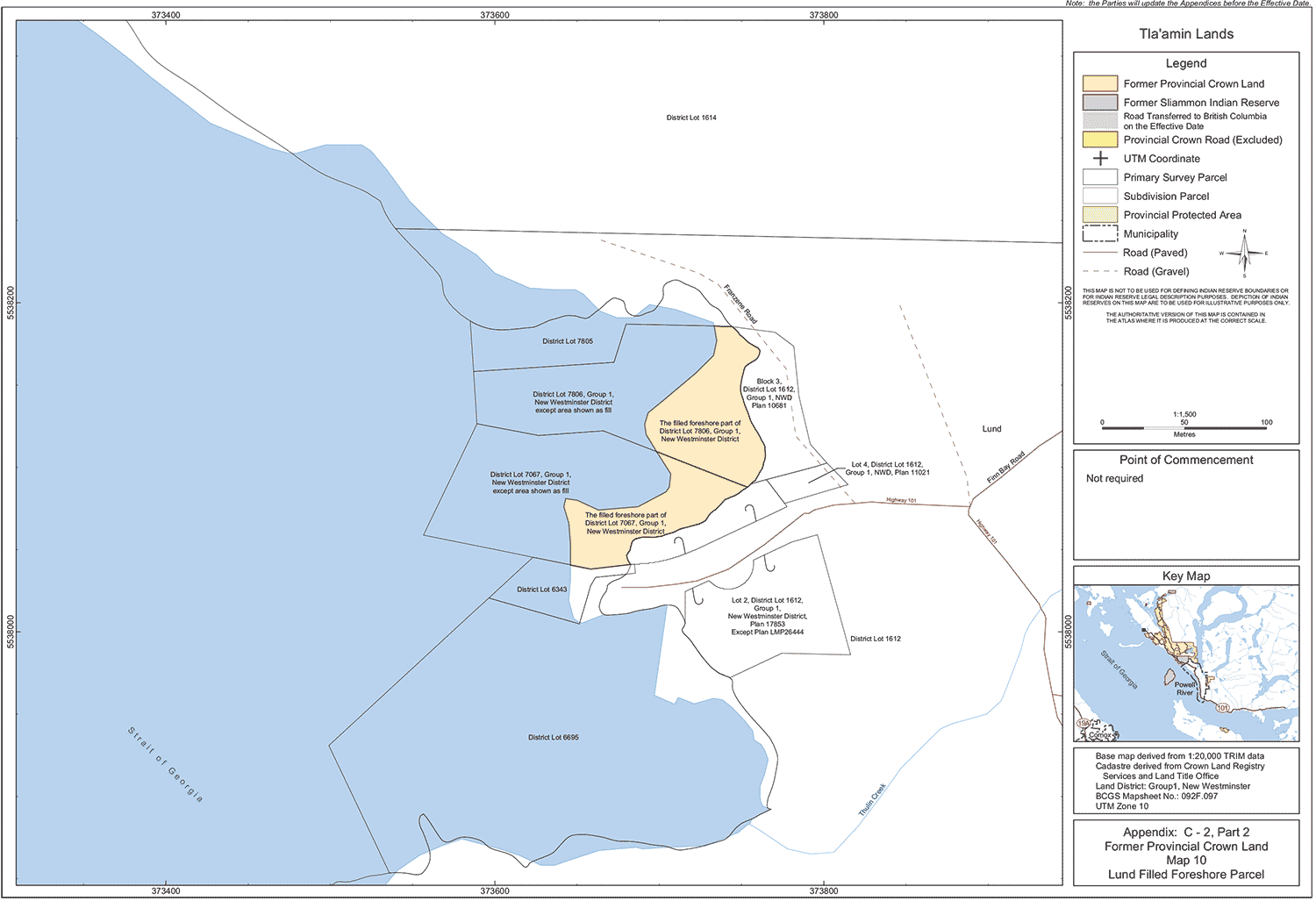Click the Strait of Georgia map label
Image resolution: width=1316 pixels, height=901 pixels.
pyautogui.click(x=165, y=764)
